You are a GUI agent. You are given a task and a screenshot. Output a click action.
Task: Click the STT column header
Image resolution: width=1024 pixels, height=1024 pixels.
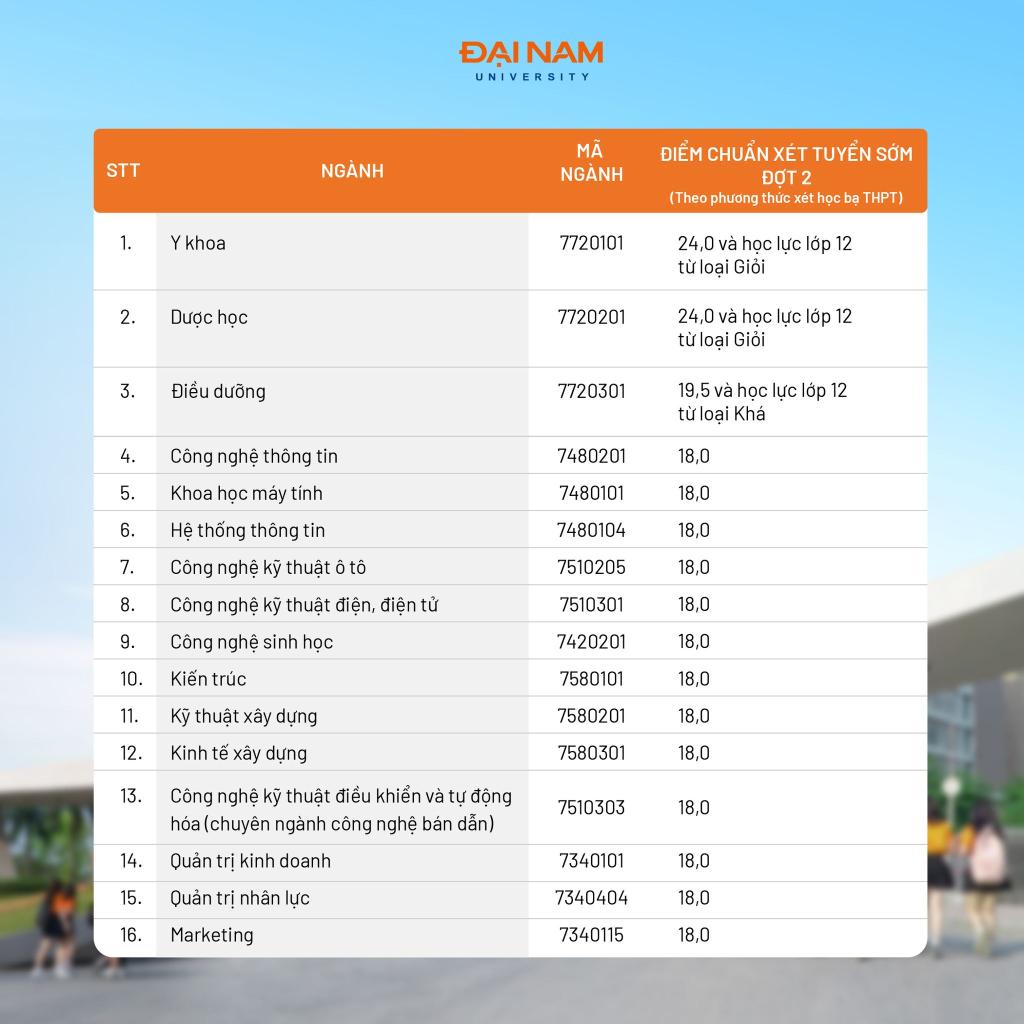[x=123, y=171]
